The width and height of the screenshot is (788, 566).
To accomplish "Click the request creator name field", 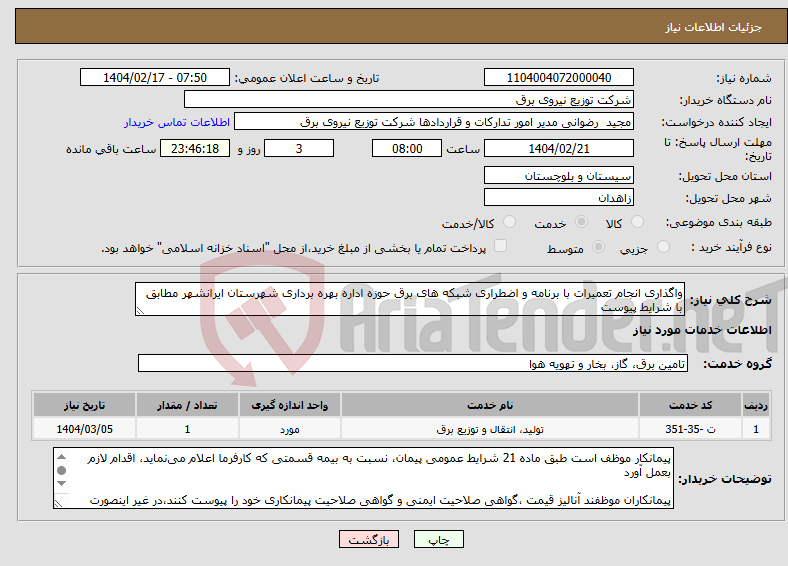I will [x=434, y=122].
